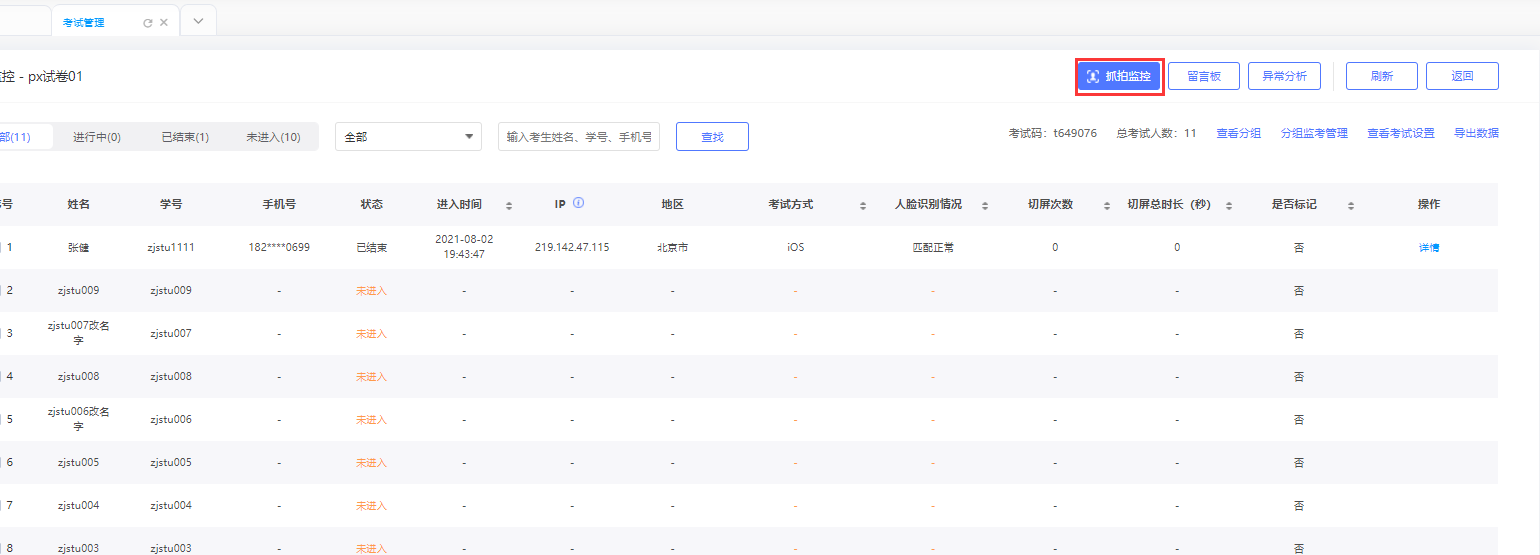Close the 考试管理 tab

coord(164,22)
